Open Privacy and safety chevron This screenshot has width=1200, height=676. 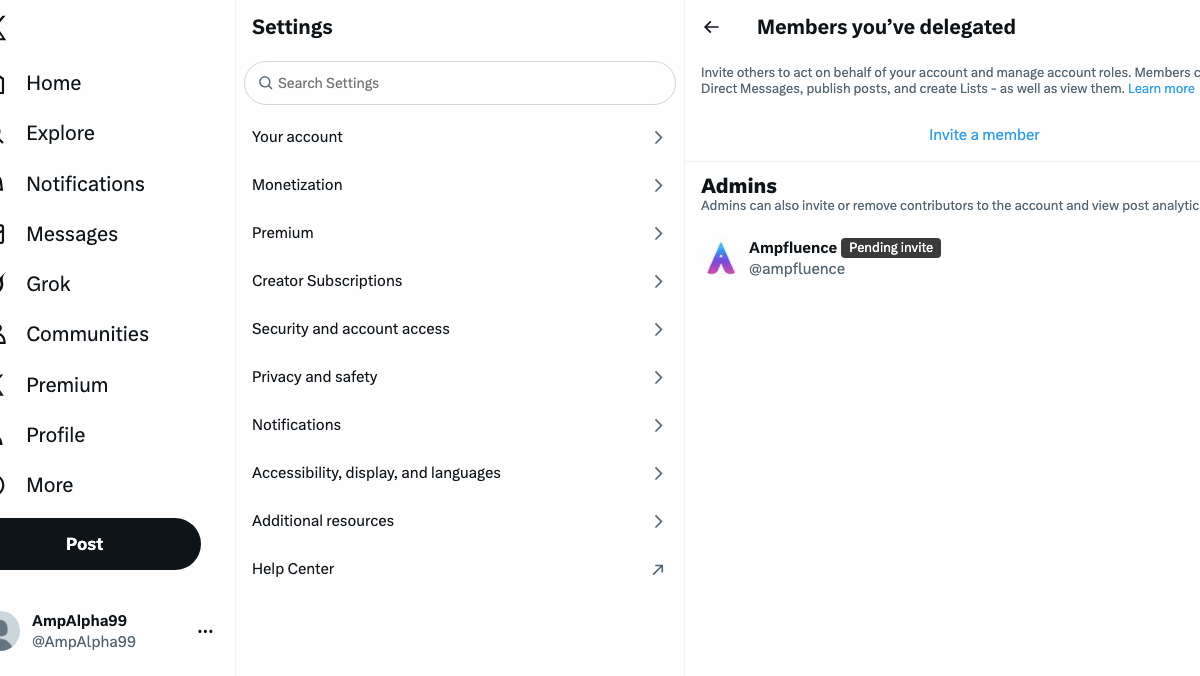tap(658, 377)
